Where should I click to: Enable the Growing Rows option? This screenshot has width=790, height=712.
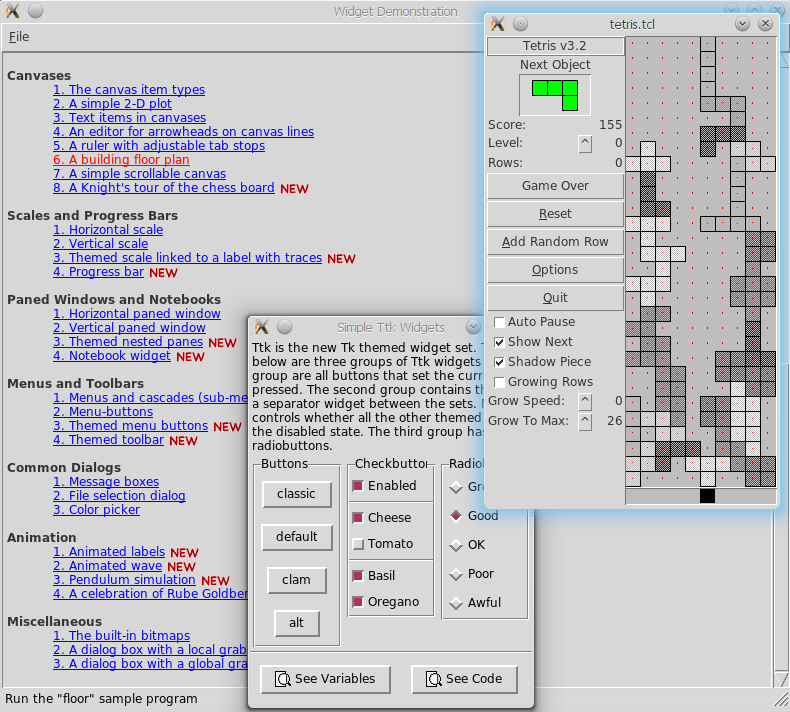pos(499,382)
